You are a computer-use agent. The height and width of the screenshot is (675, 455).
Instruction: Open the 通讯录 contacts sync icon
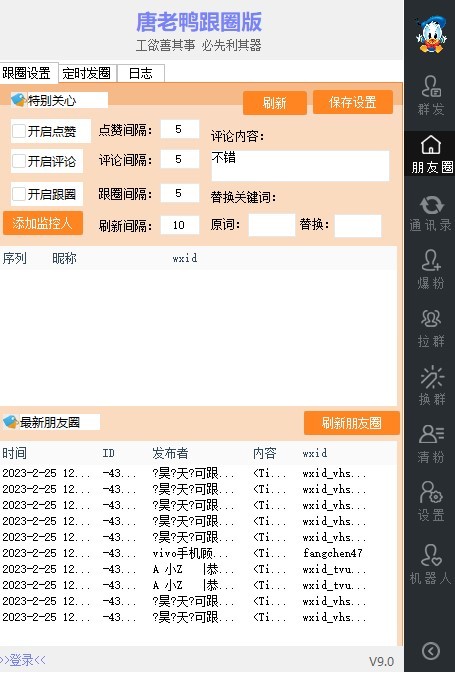[x=430, y=213]
